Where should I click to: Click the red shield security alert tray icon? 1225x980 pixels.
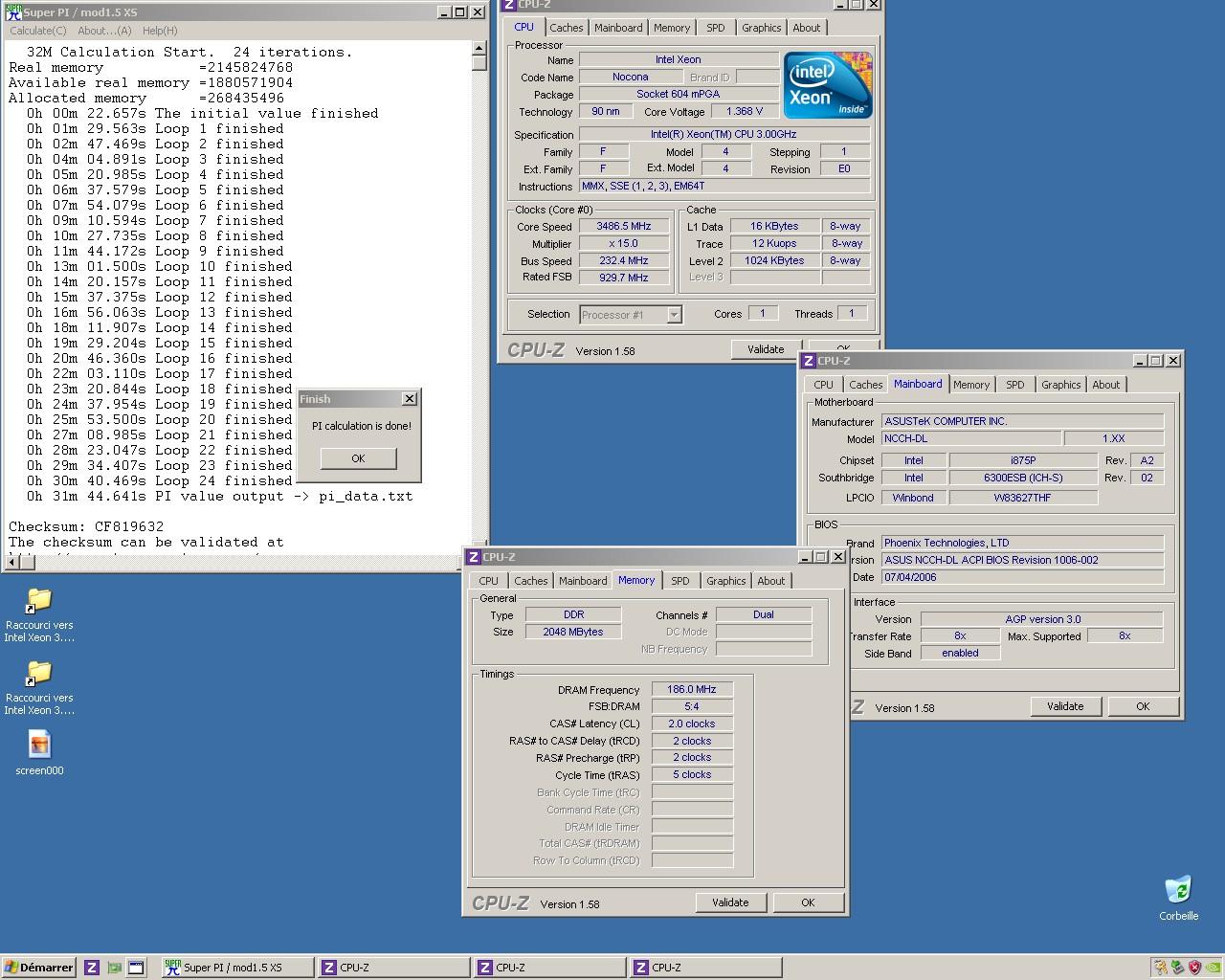pos(1195,968)
